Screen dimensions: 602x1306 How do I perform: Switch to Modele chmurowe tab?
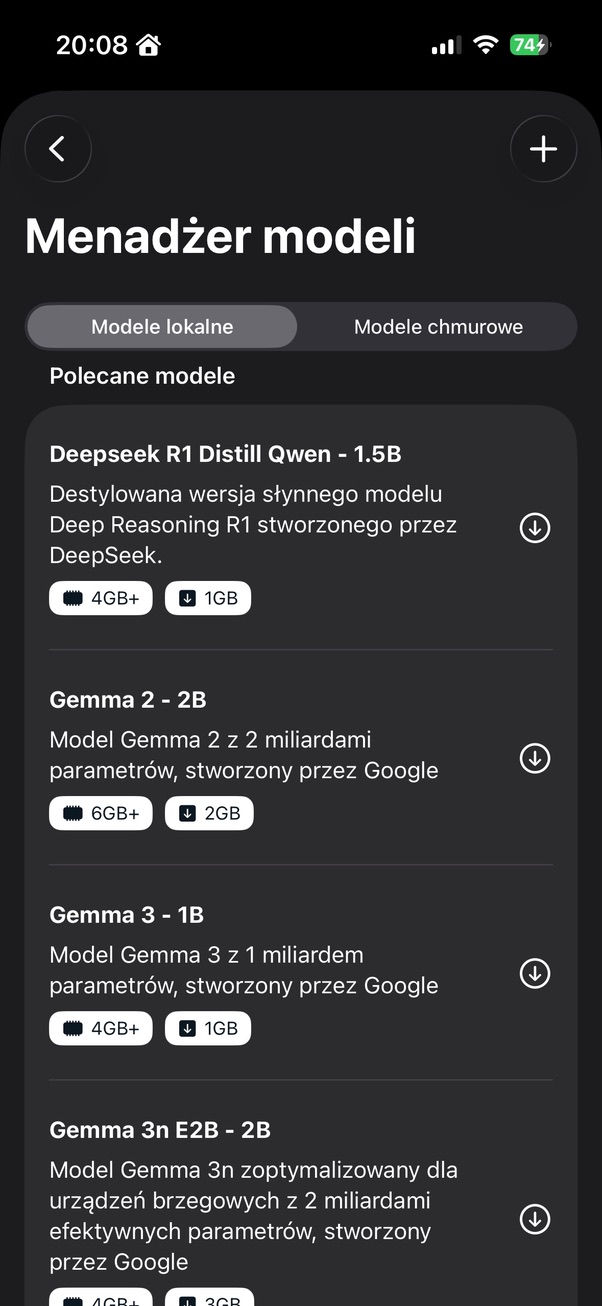pos(438,327)
